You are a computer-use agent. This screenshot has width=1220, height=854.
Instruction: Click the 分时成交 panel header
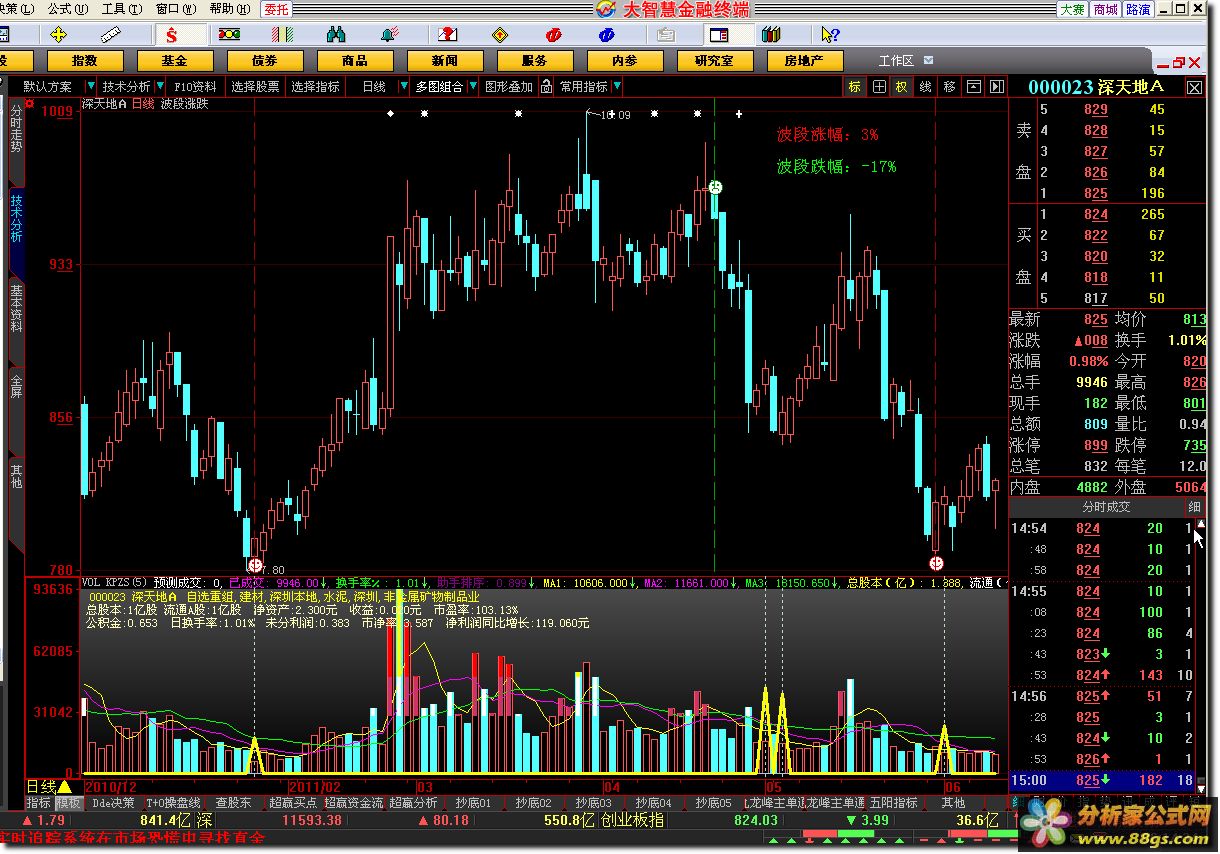[1098, 507]
